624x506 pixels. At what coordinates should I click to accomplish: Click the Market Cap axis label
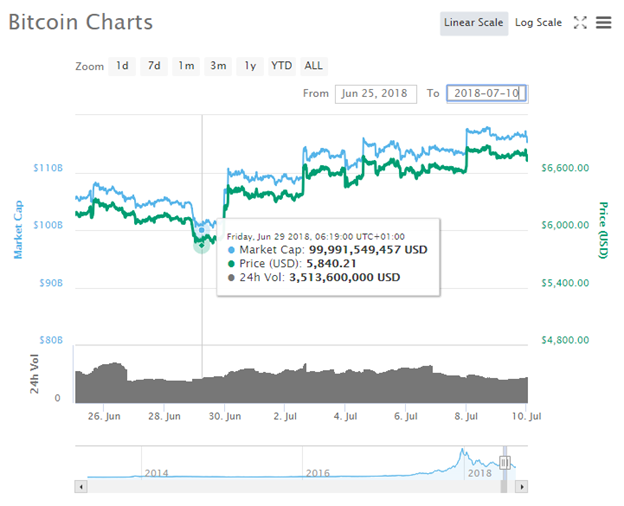pos(18,229)
